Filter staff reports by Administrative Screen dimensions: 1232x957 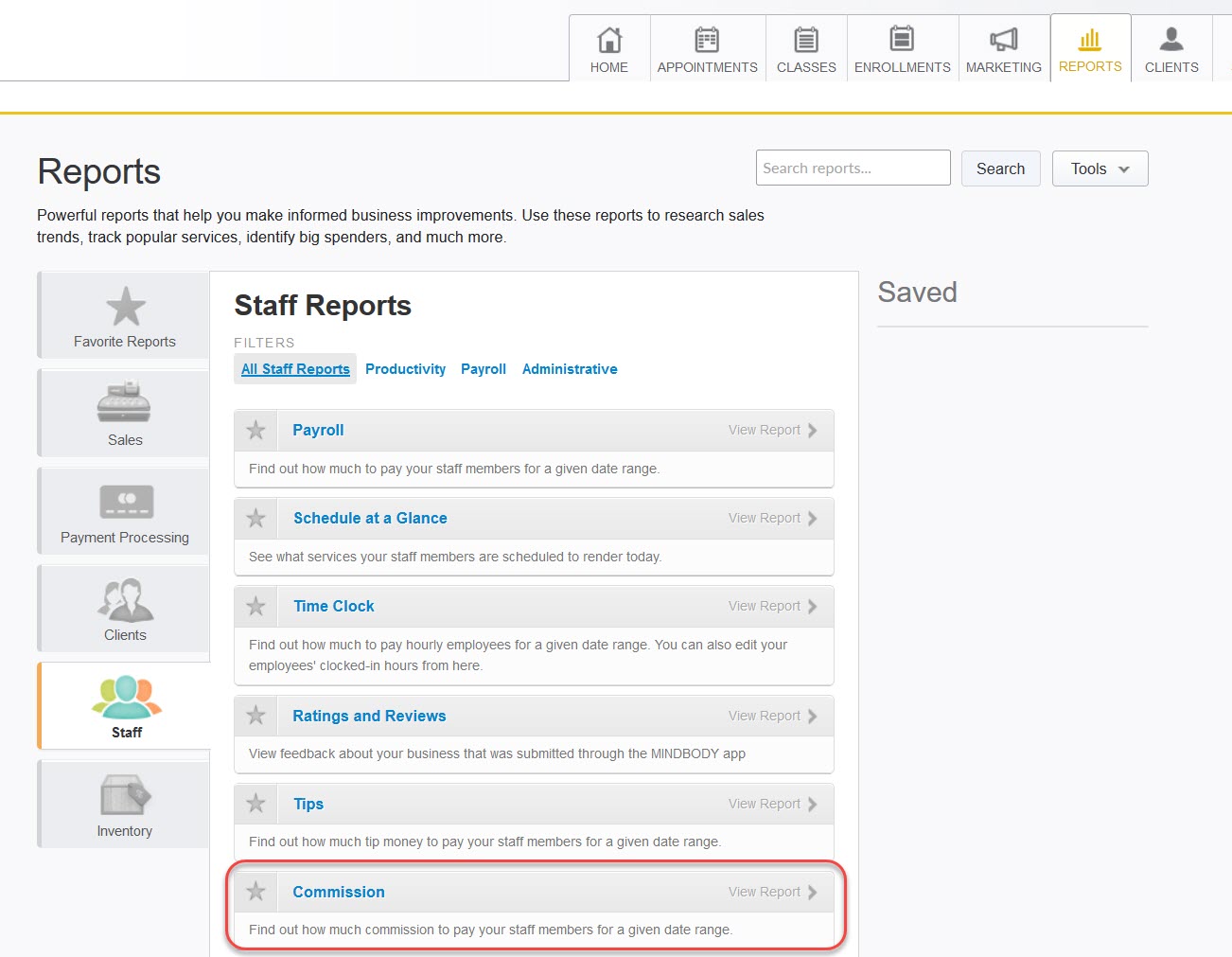click(570, 369)
